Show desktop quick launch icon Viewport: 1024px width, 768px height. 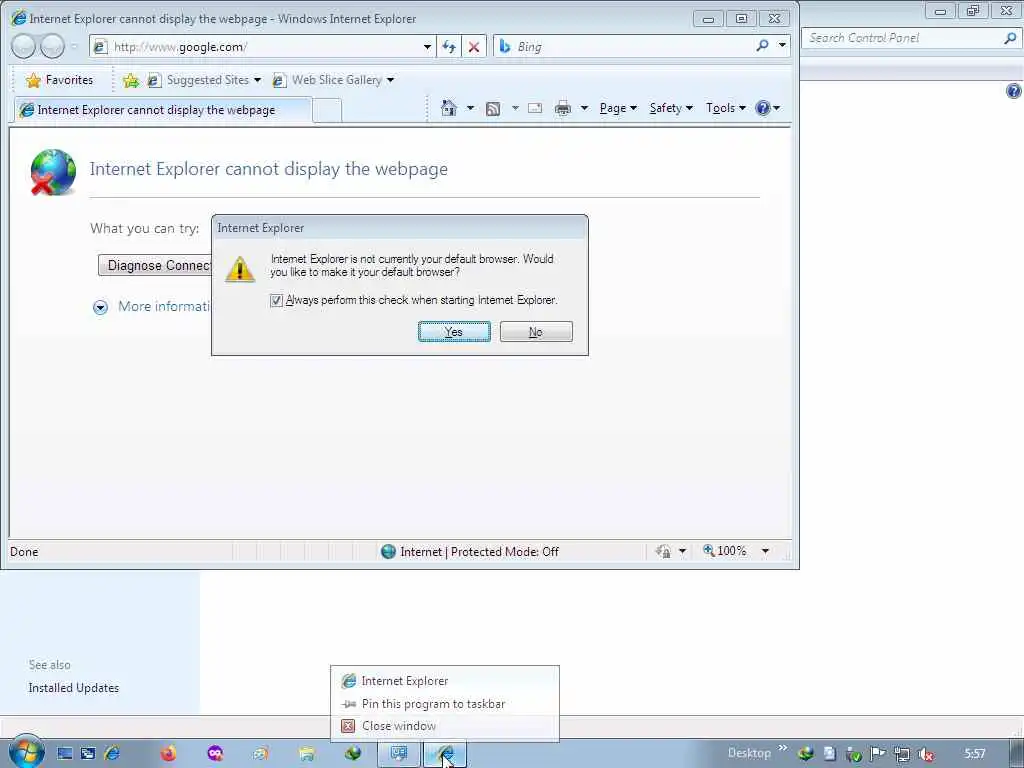[x=65, y=754]
